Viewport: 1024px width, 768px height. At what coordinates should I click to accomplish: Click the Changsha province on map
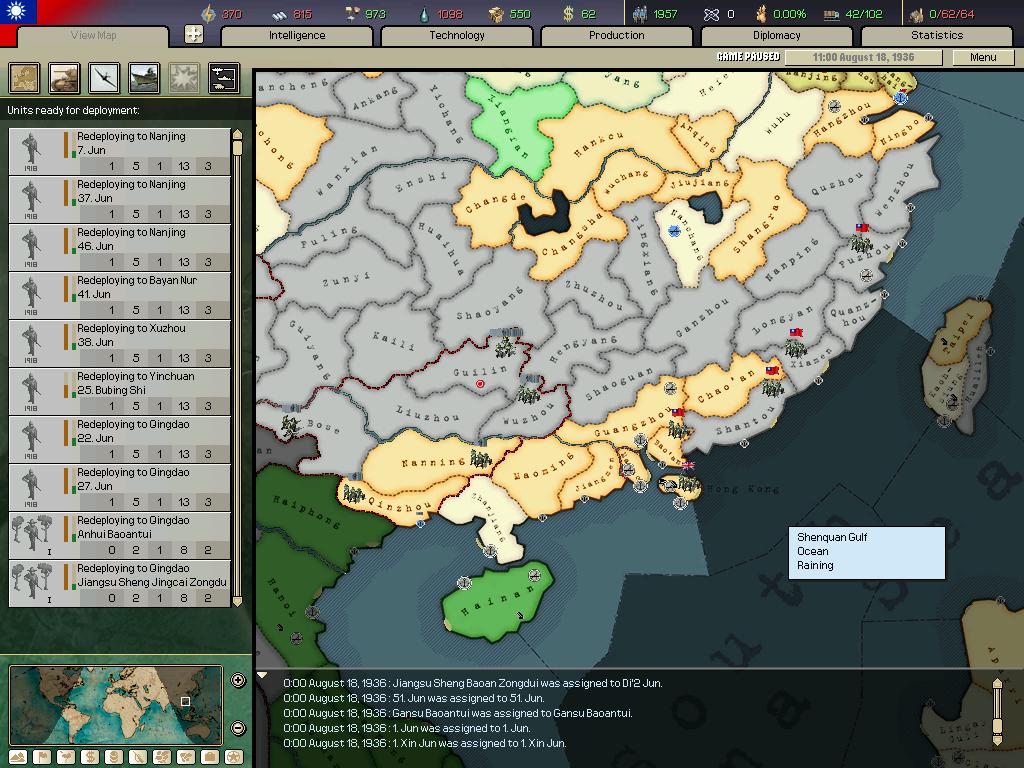click(569, 239)
